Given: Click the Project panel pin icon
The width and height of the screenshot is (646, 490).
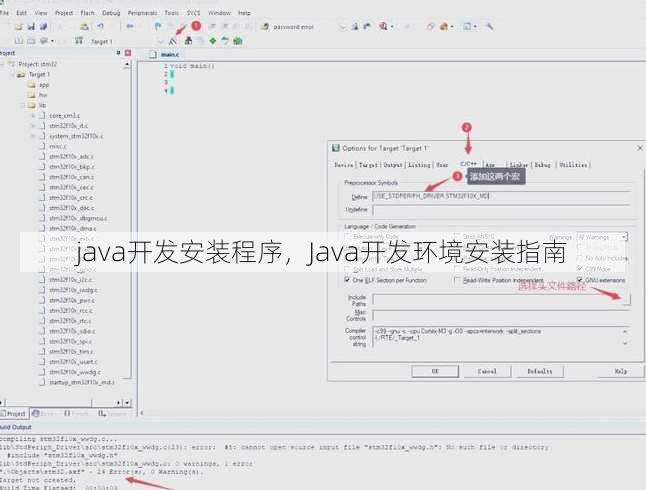Looking at the screenshot, I should [x=119, y=53].
